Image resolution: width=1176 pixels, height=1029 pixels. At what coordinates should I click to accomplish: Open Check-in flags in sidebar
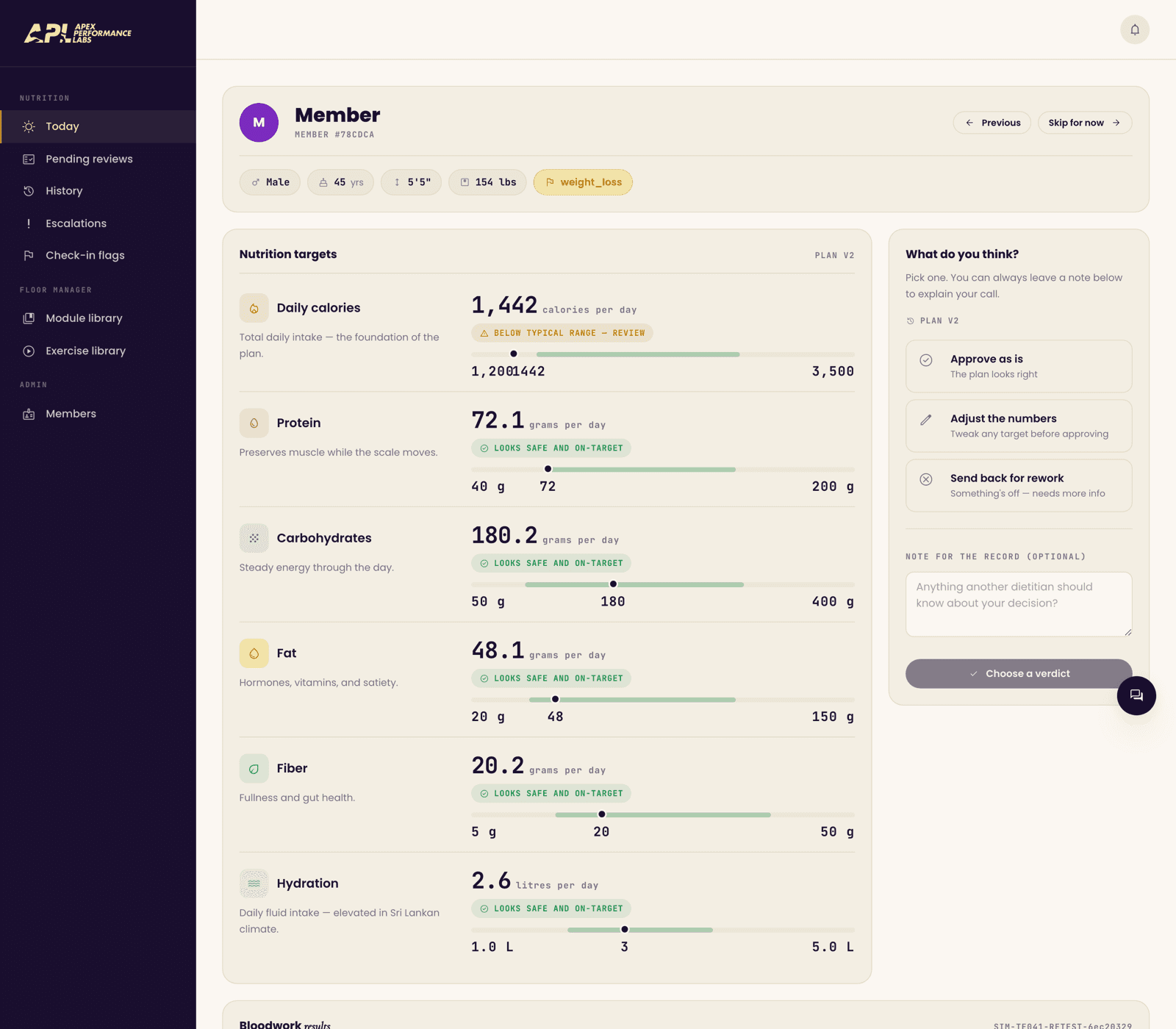[98, 255]
